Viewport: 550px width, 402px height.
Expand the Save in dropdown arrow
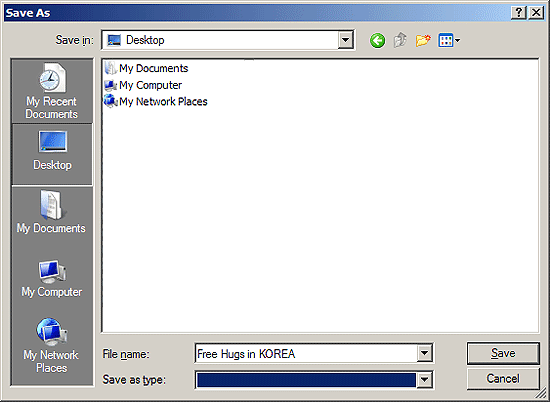(346, 40)
